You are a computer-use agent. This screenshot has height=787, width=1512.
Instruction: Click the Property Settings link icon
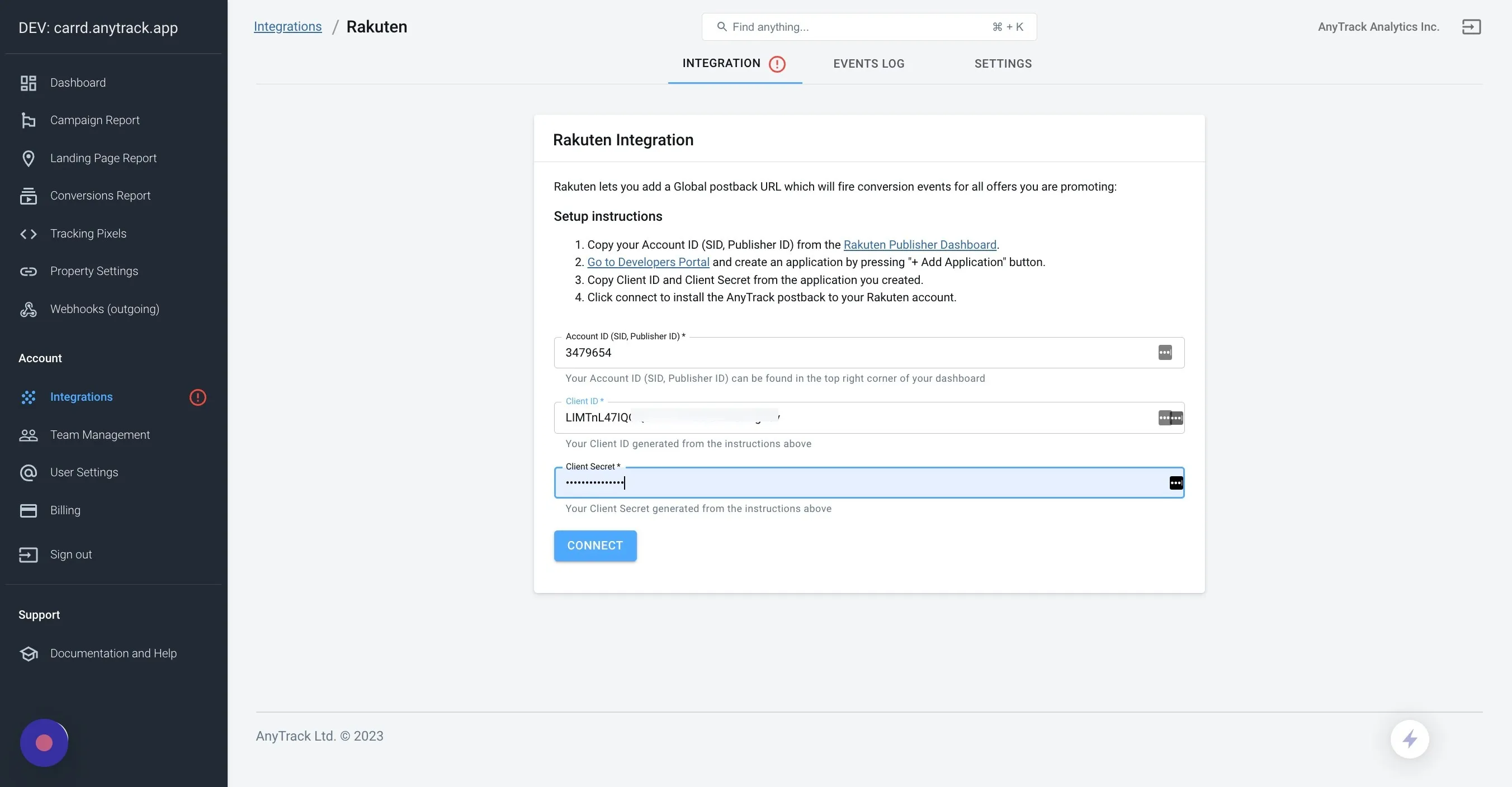28,271
